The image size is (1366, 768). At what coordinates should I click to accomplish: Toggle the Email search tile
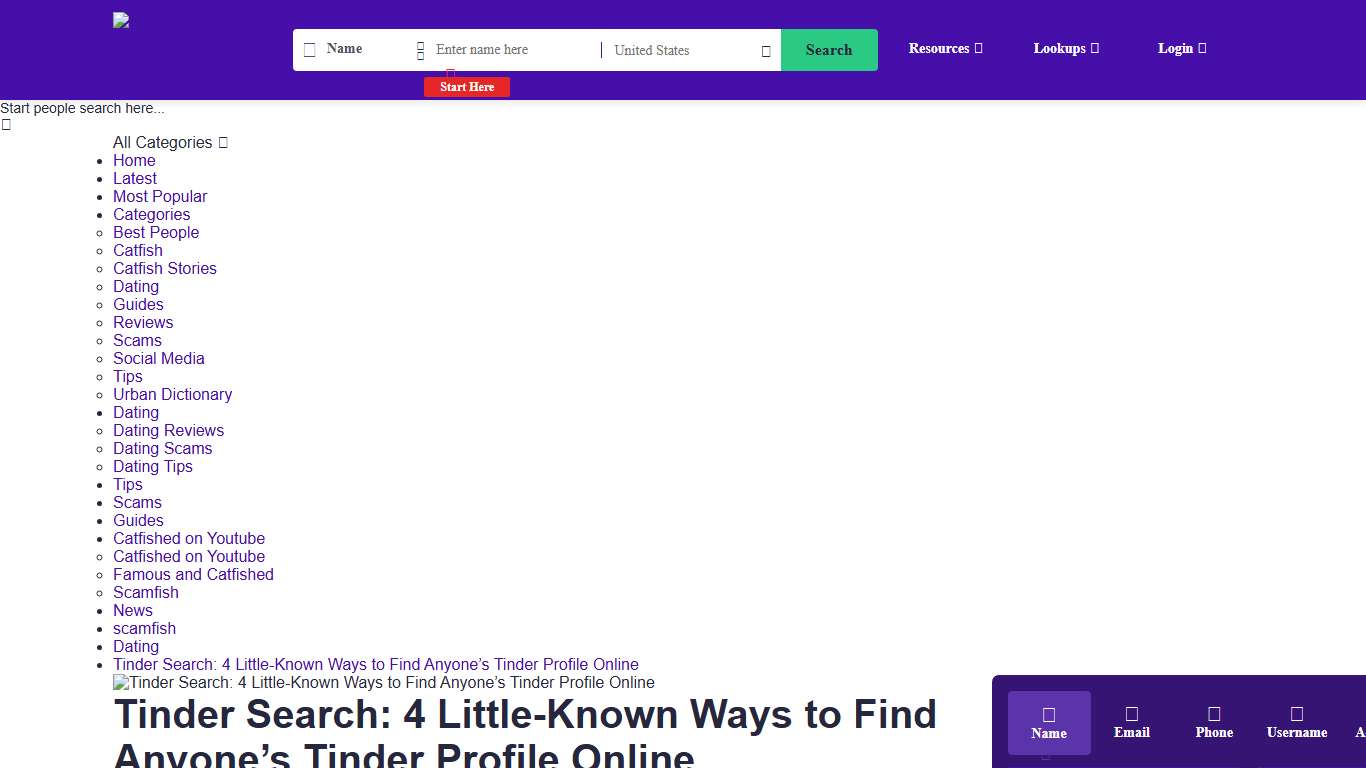pos(1131,721)
